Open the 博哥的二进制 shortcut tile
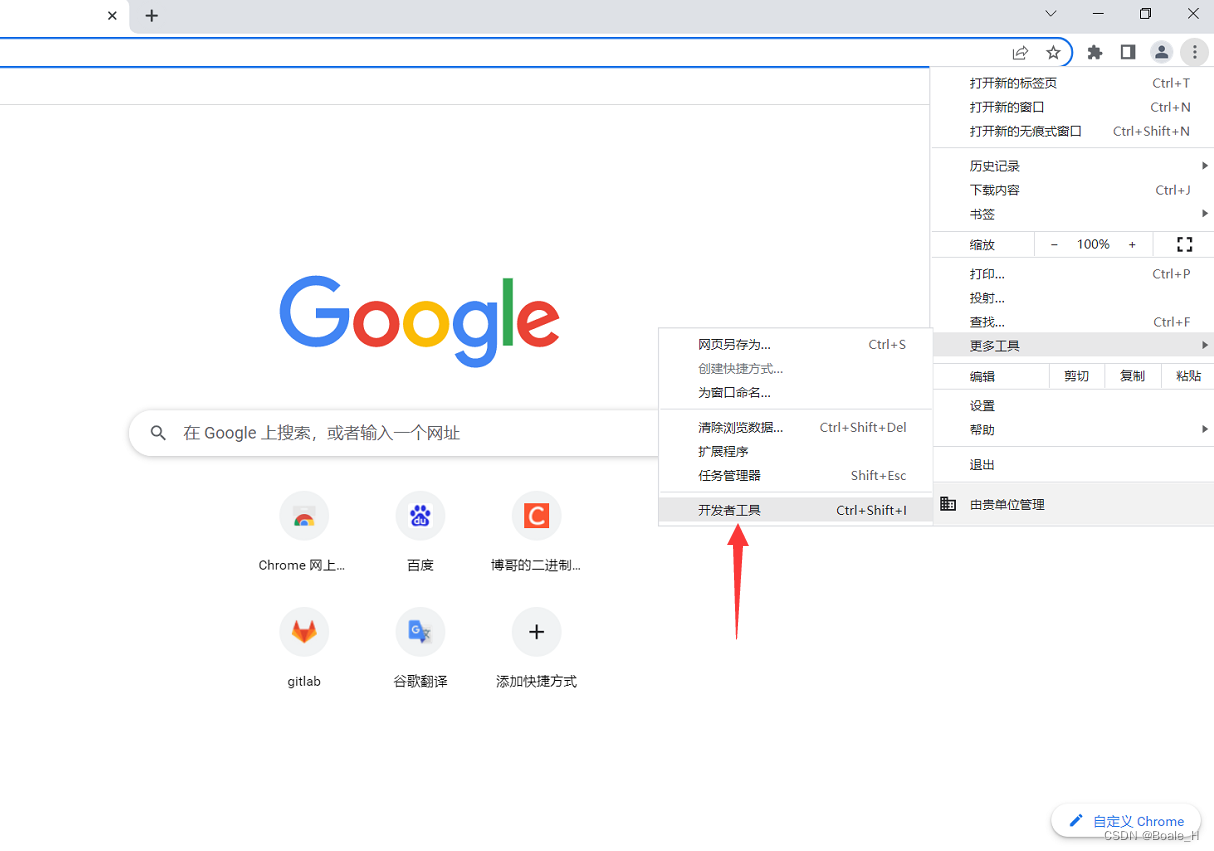 coord(536,532)
